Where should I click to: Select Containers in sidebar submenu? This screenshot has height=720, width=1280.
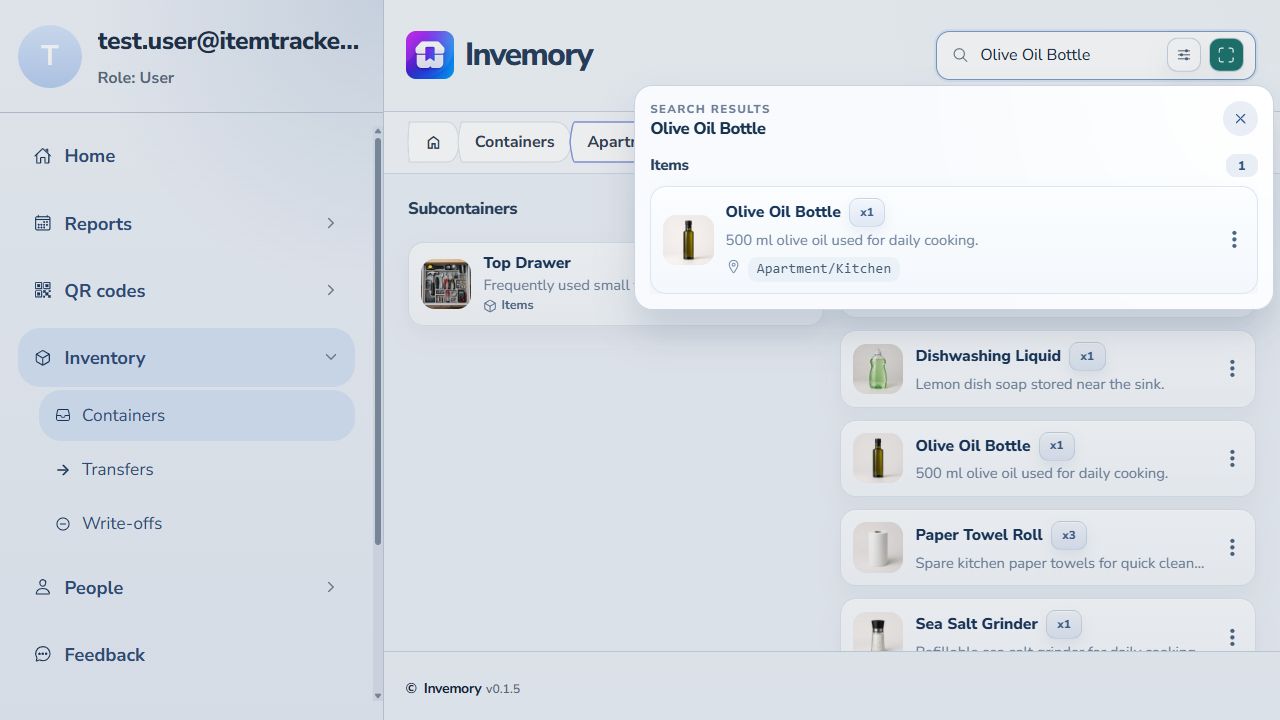[x=197, y=415]
